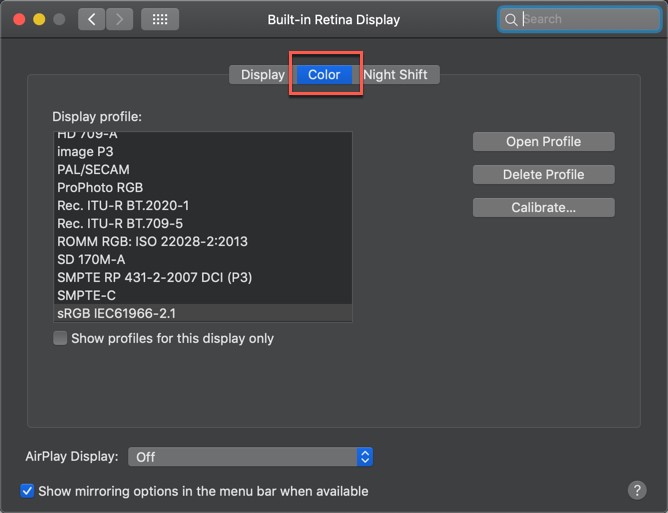Enable Show profiles for this display only
Screen dimensions: 668x513
click(x=60, y=338)
